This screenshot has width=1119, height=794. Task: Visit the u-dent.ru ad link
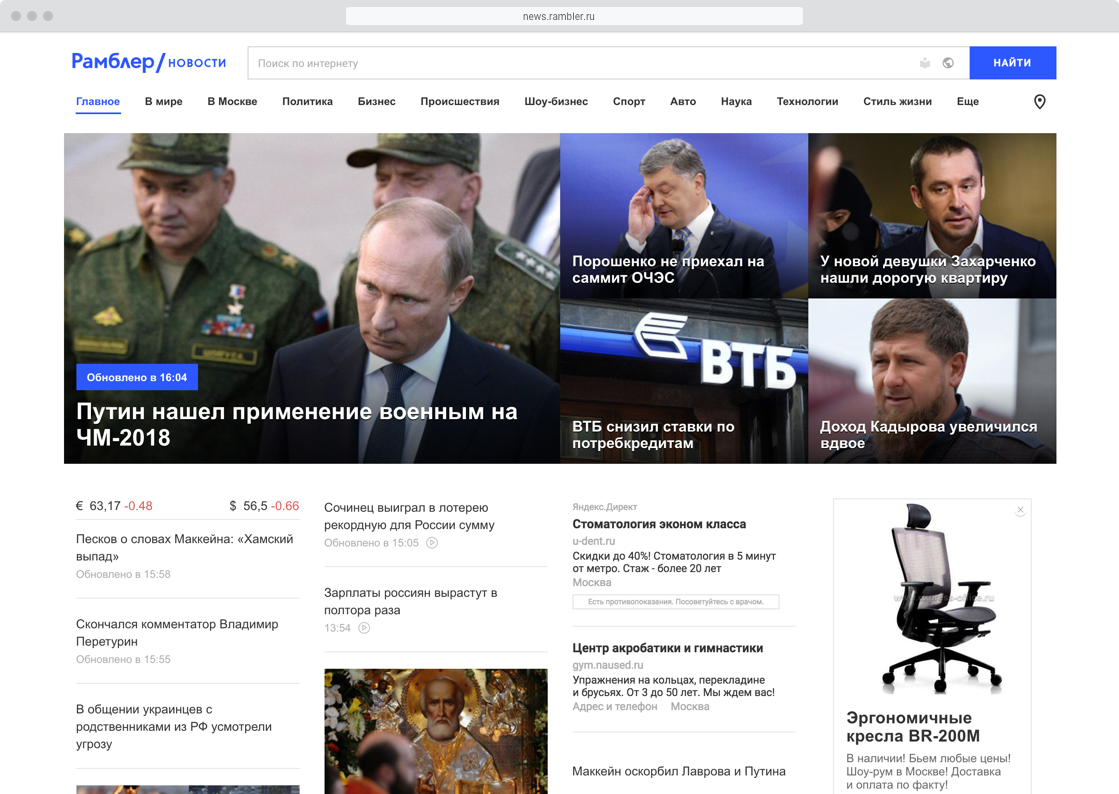[x=593, y=541]
